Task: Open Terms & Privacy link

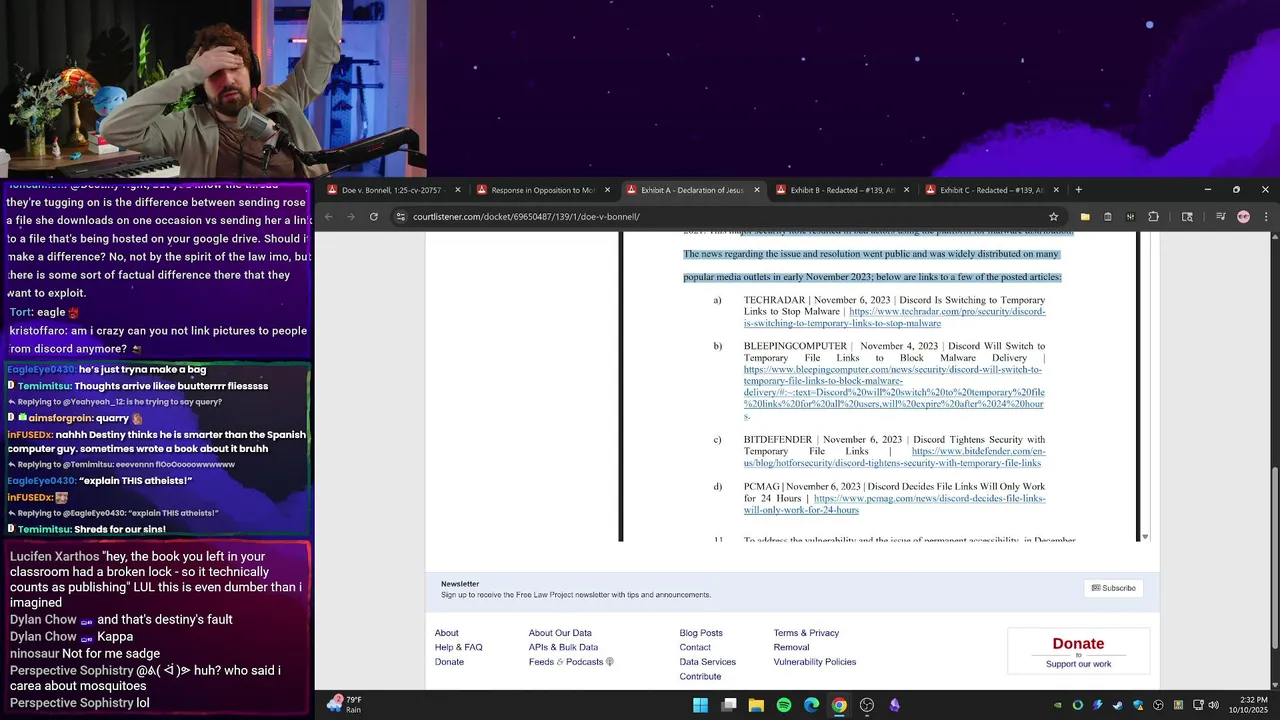Action: point(806,633)
